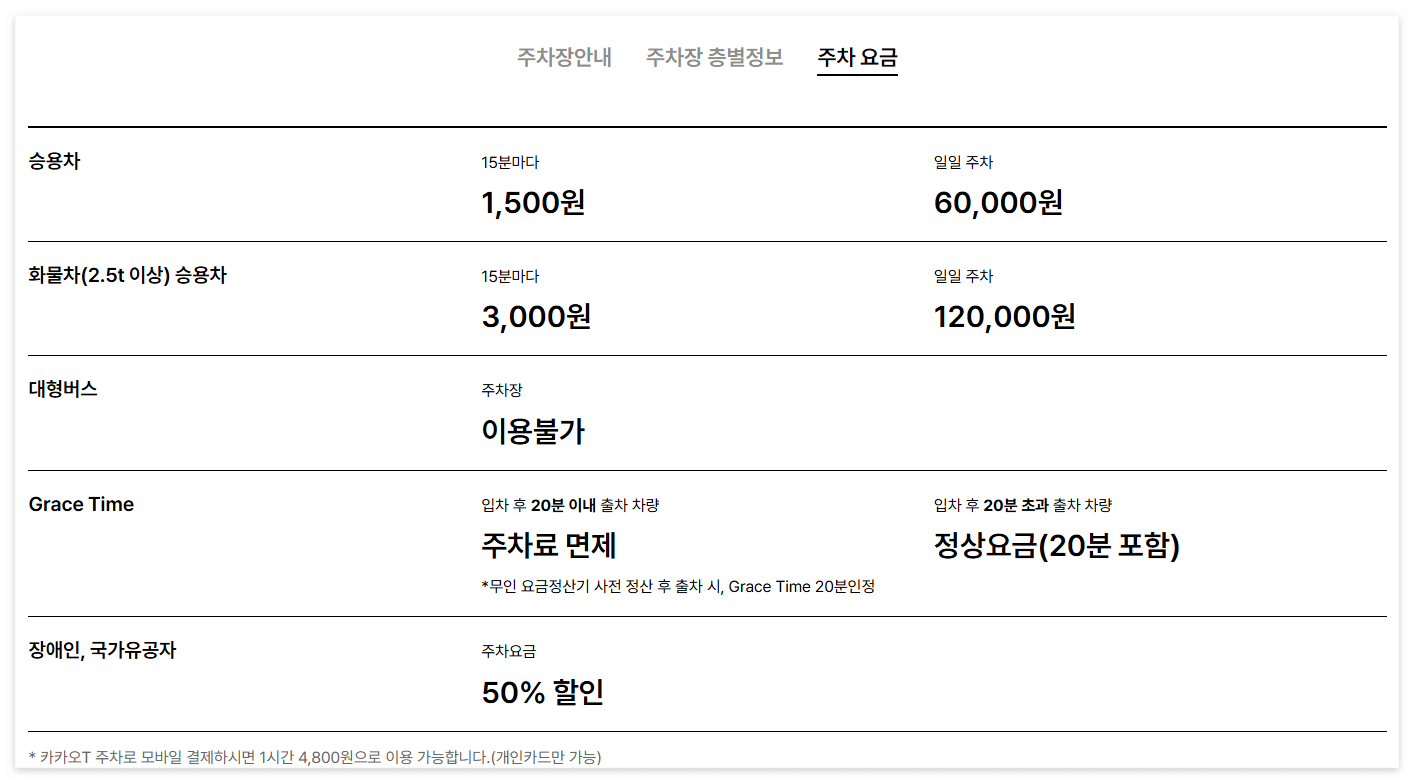Open the 주차장 층별정보 tab

[715, 57]
